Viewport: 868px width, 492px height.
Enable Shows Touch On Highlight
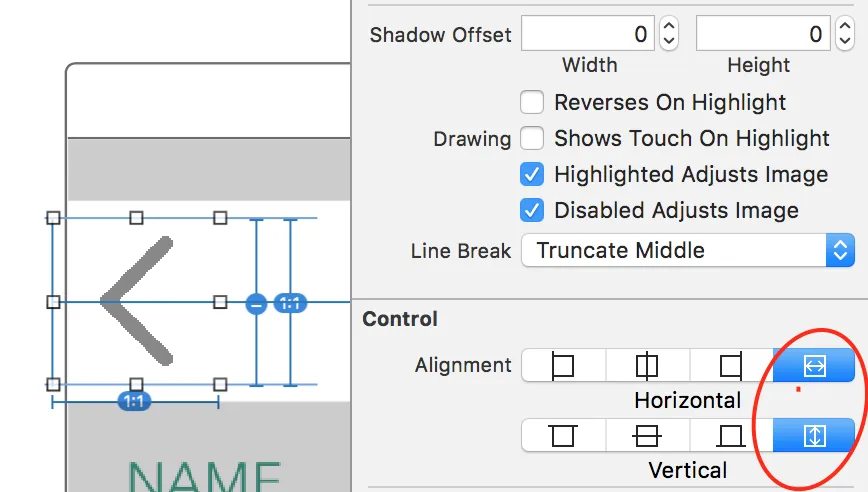point(533,138)
